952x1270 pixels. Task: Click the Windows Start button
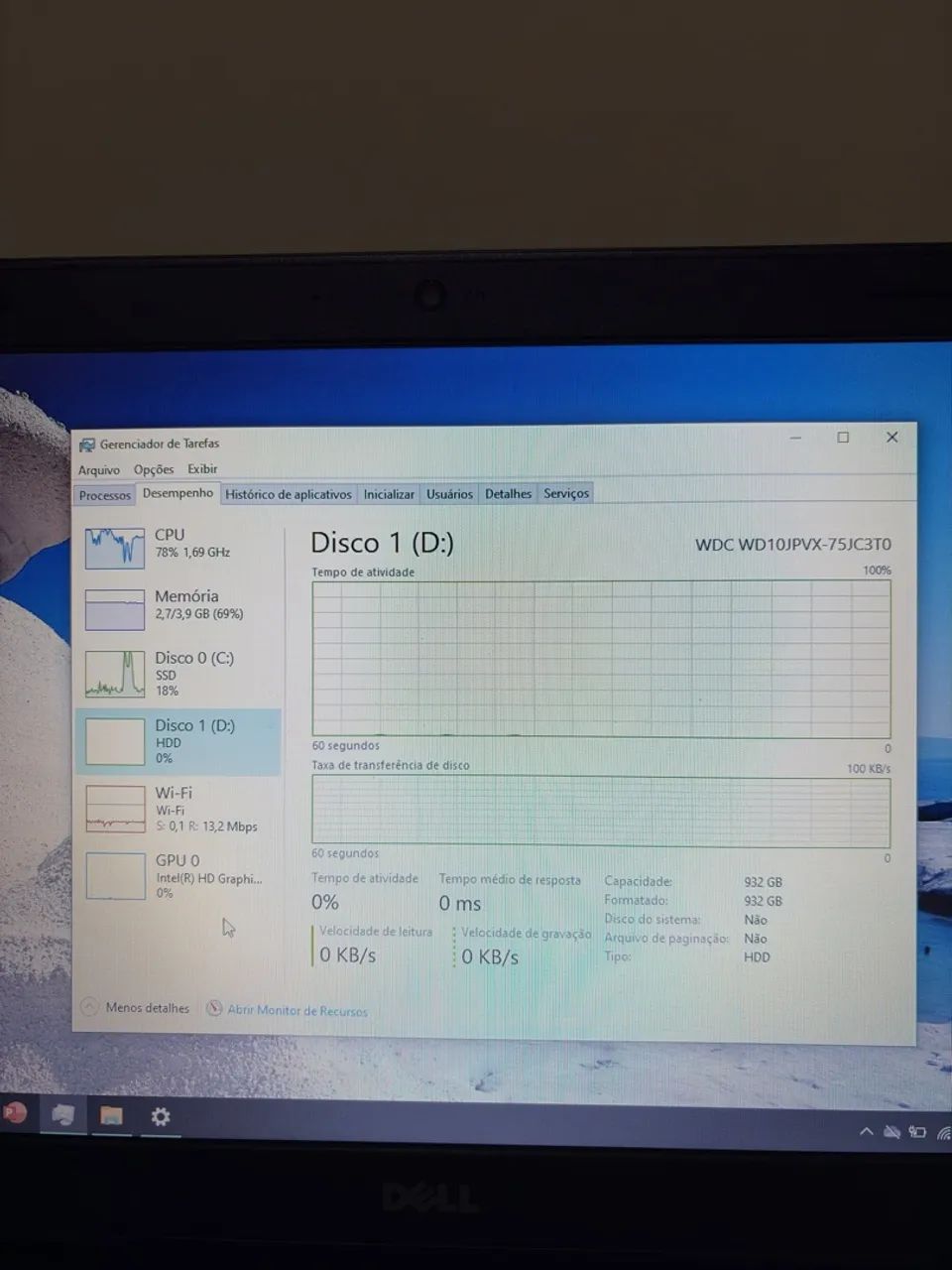click(x=14, y=1114)
